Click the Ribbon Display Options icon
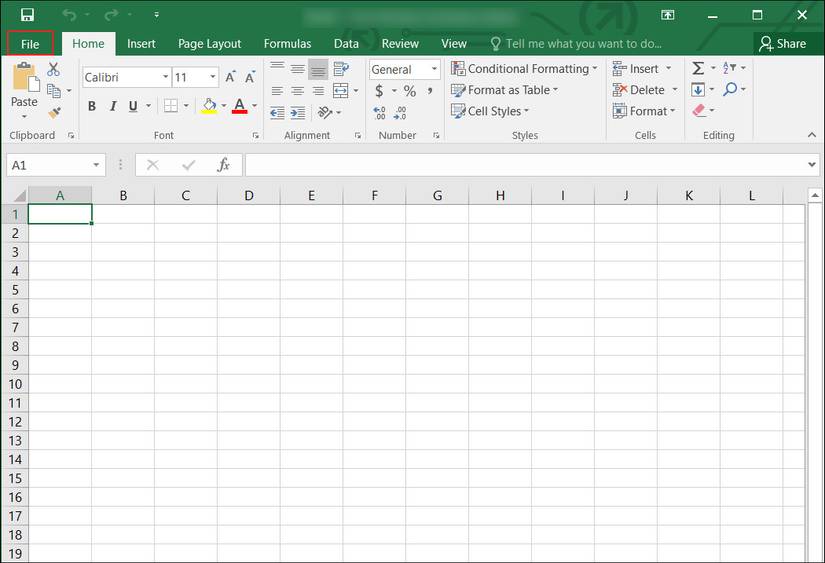This screenshot has width=825, height=563. coord(668,15)
